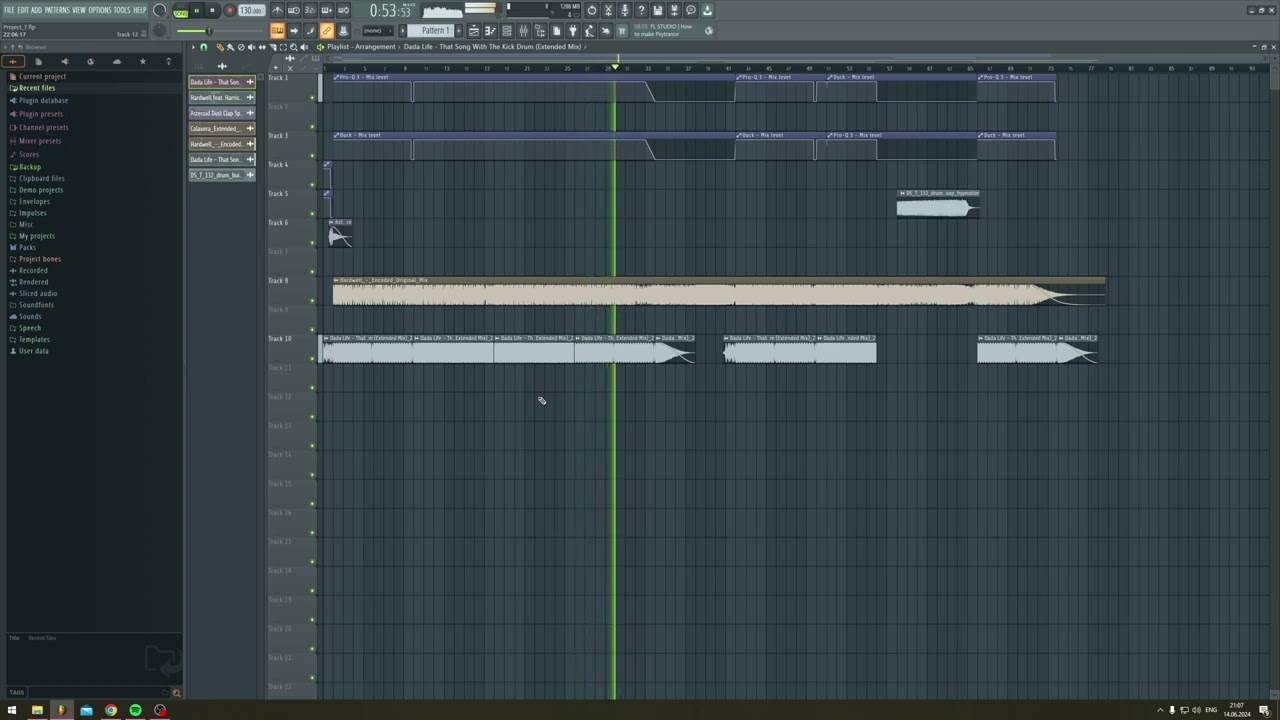Select the mute tool in playlist toolbar

click(x=251, y=47)
